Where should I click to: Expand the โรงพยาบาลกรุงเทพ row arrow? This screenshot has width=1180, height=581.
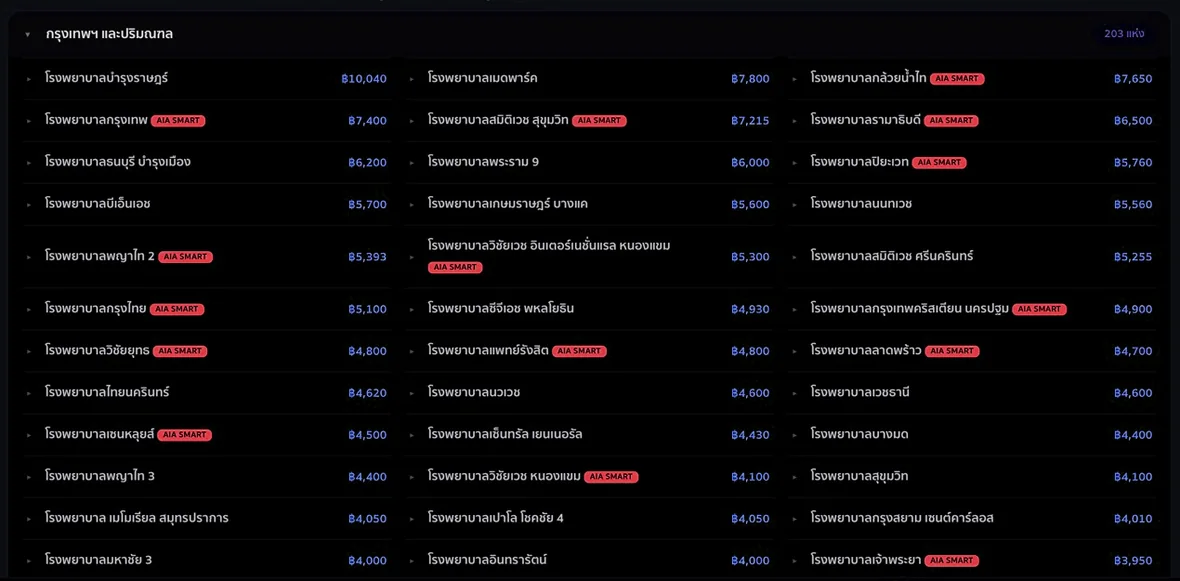[x=29, y=120]
